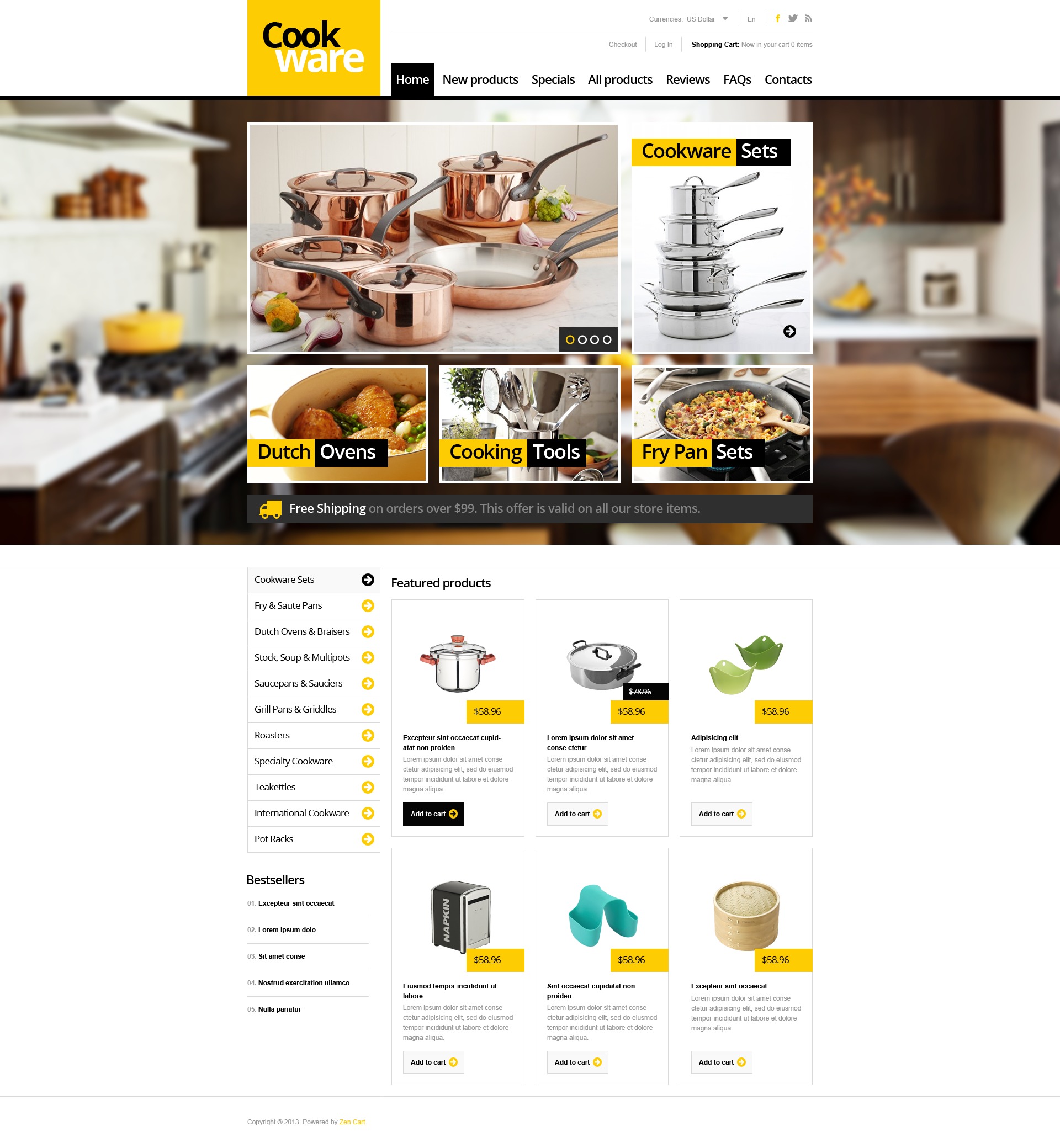Click the third carousel dot indicator

point(596,339)
